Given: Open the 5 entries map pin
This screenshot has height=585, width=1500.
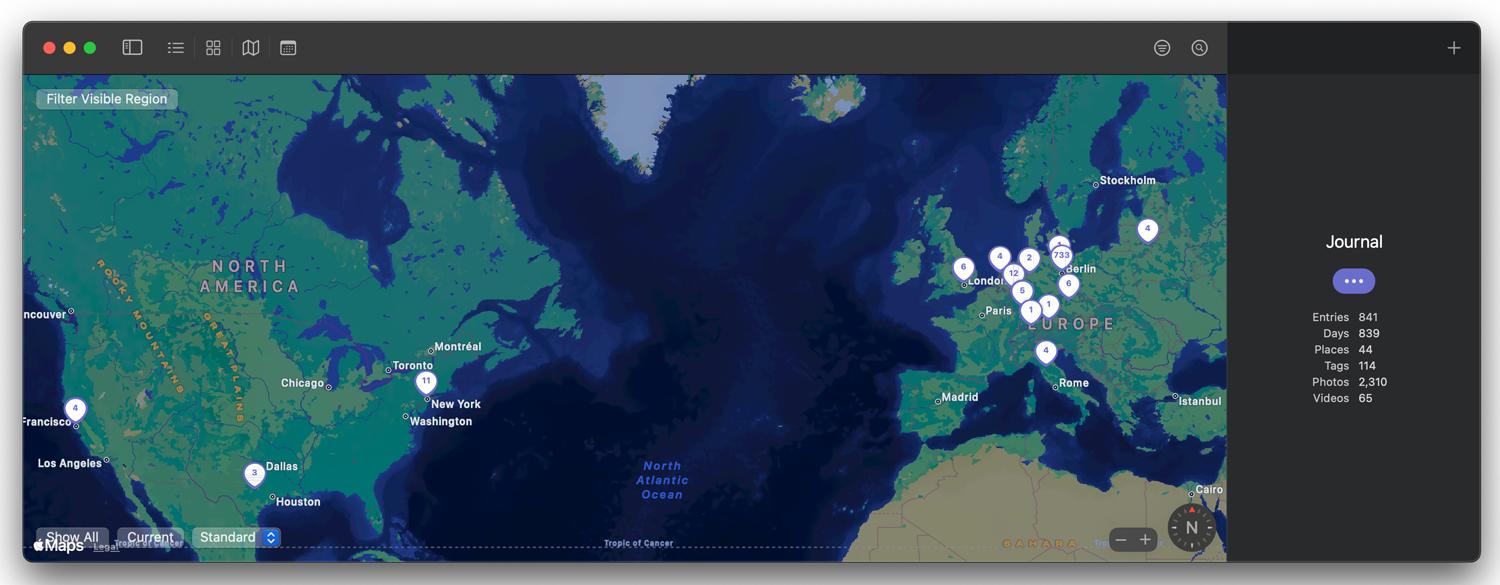Looking at the screenshot, I should point(1022,293).
